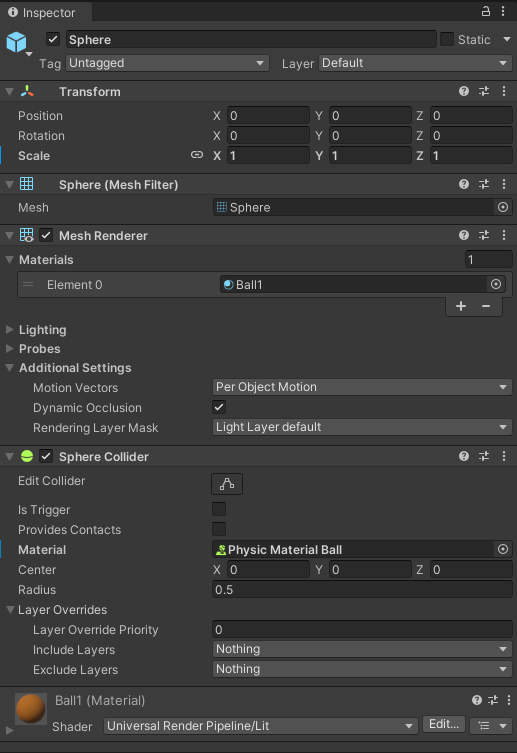The width and height of the screenshot is (517, 753).
Task: Open the shader list view options button
Action: (489, 725)
